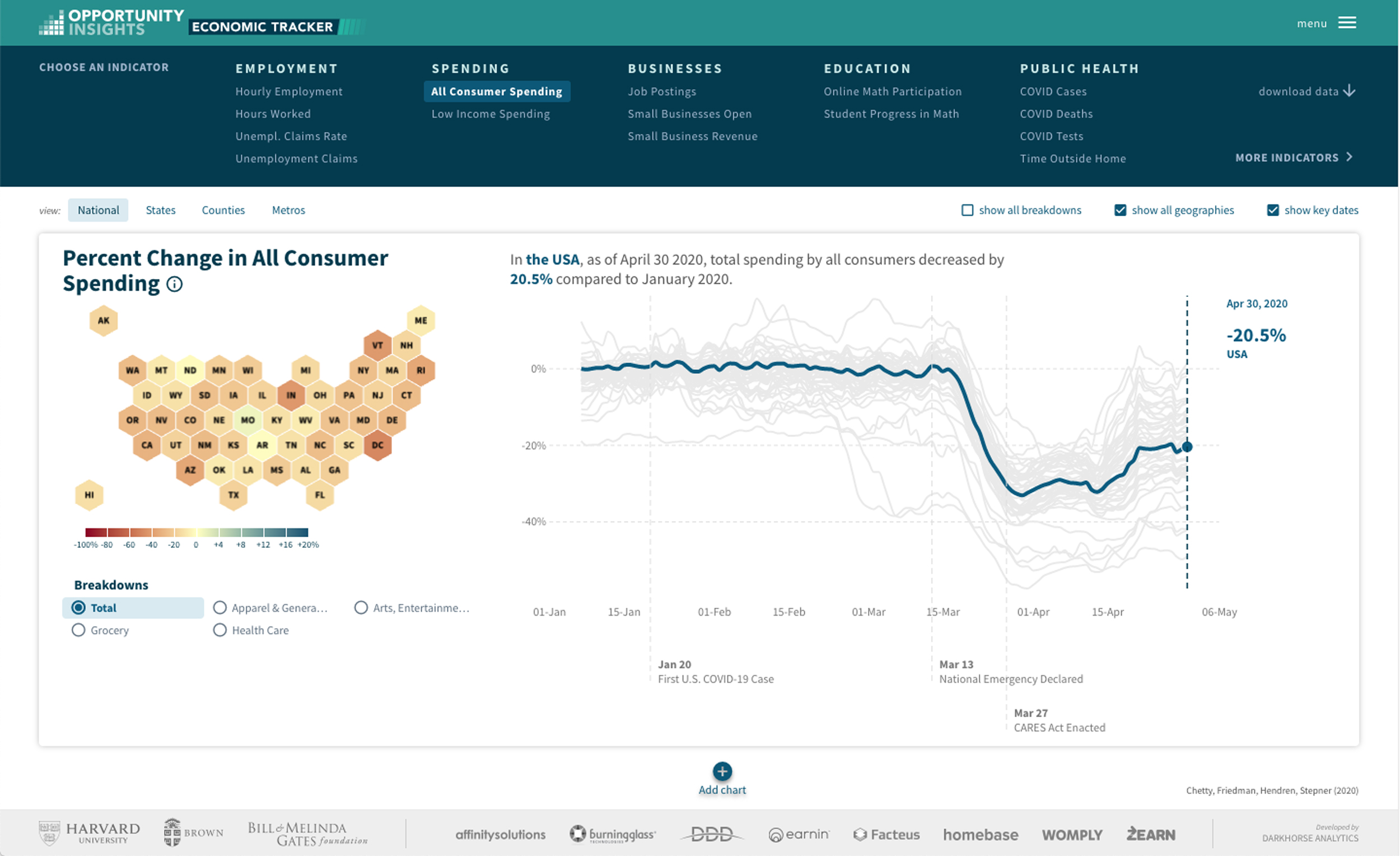This screenshot has width=1400, height=856.
Task: Open info icon beside Spending title
Action: (x=174, y=284)
